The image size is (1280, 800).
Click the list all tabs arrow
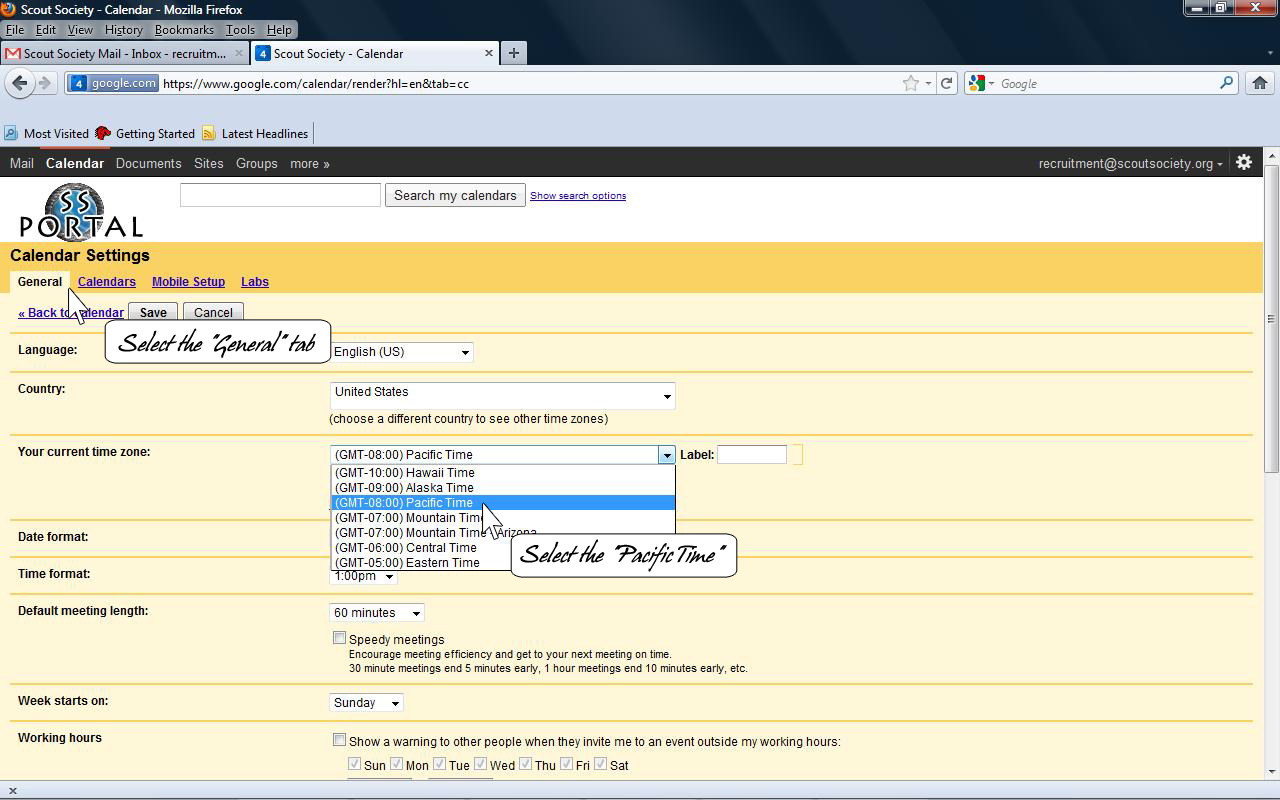coord(1269,53)
